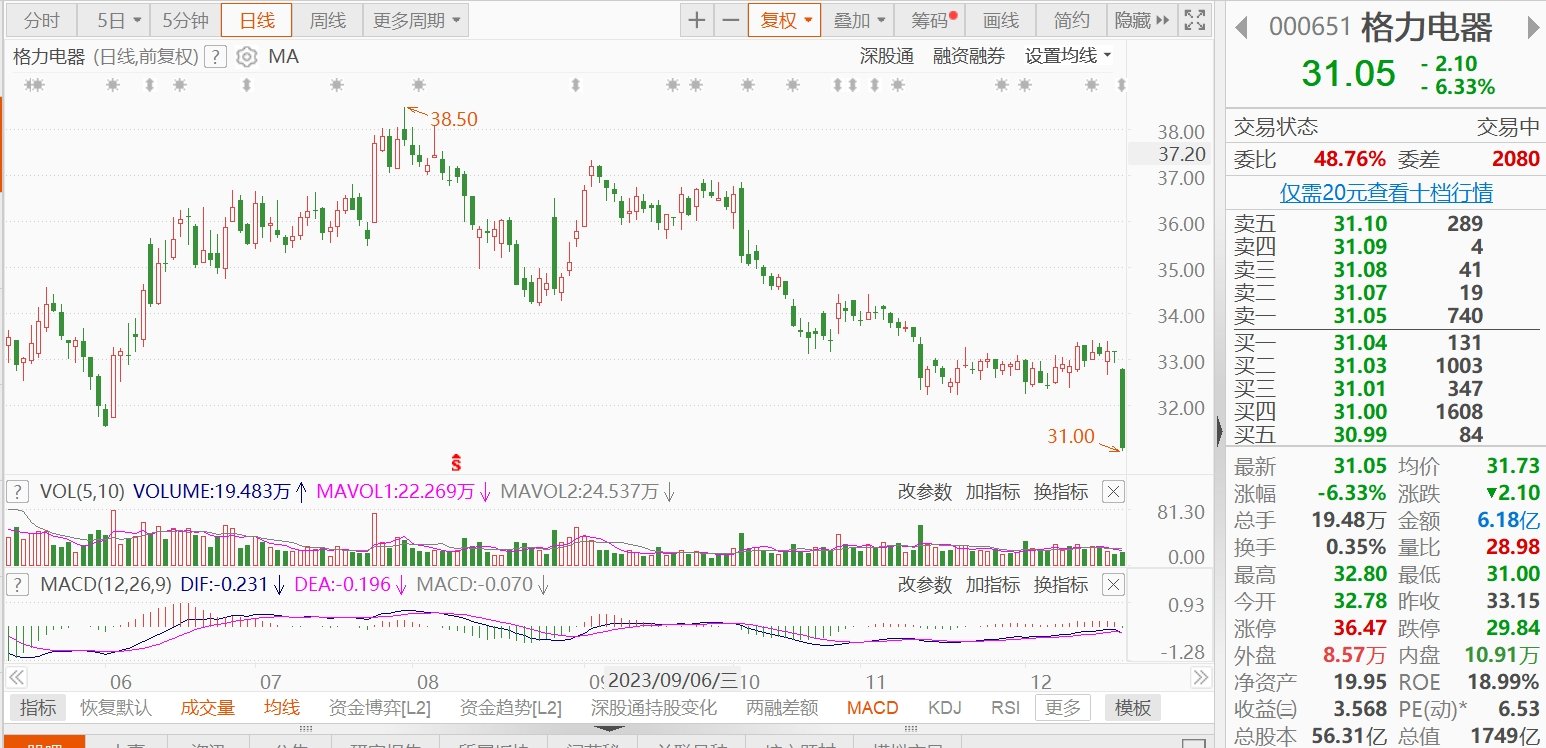Image resolution: width=1546 pixels, height=748 pixels.
Task: Click 换指标 in the MACD row
Action: pyautogui.click(x=1061, y=584)
